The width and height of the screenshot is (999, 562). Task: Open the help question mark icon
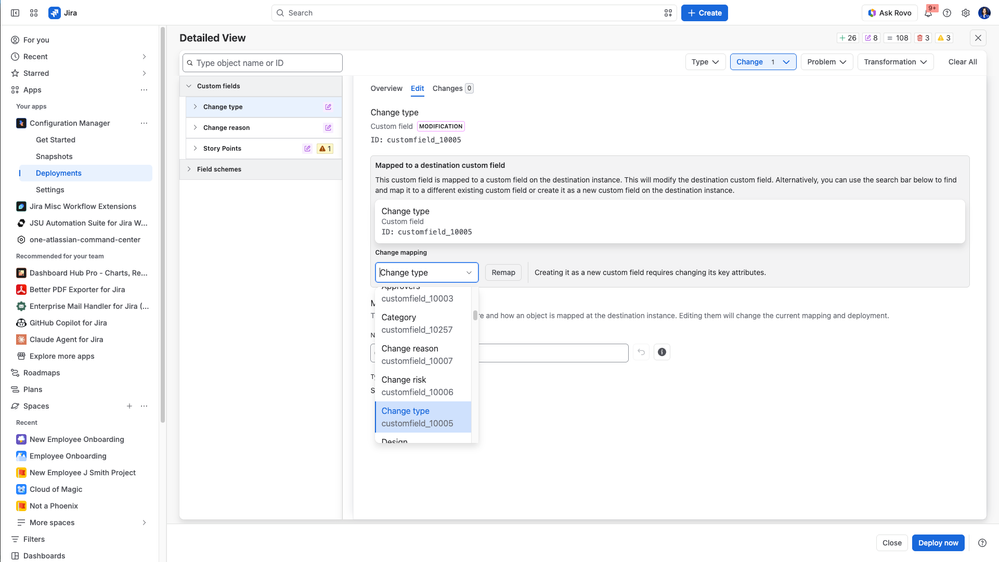click(947, 13)
